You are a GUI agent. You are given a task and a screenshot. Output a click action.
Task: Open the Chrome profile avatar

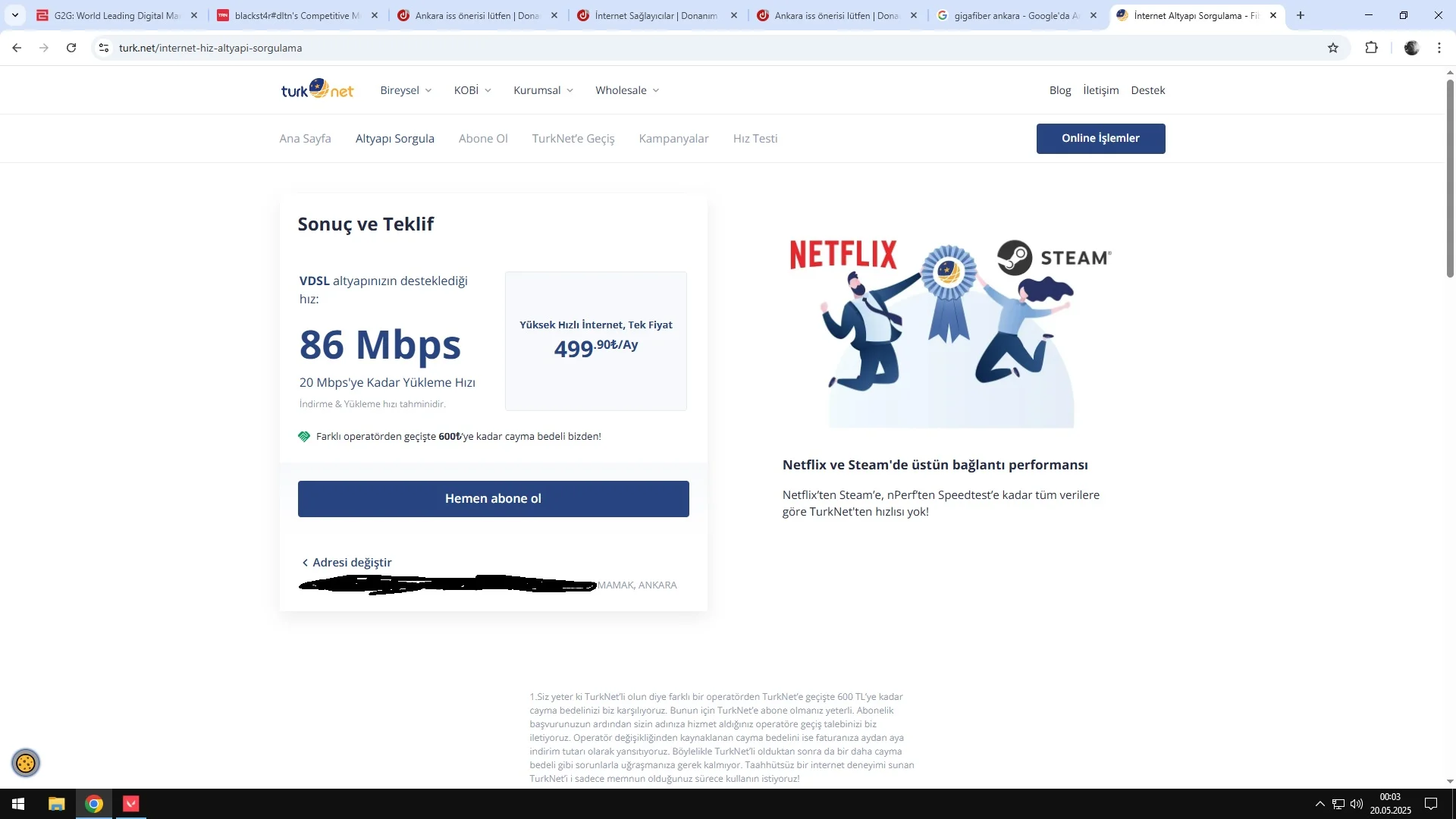pos(1411,48)
